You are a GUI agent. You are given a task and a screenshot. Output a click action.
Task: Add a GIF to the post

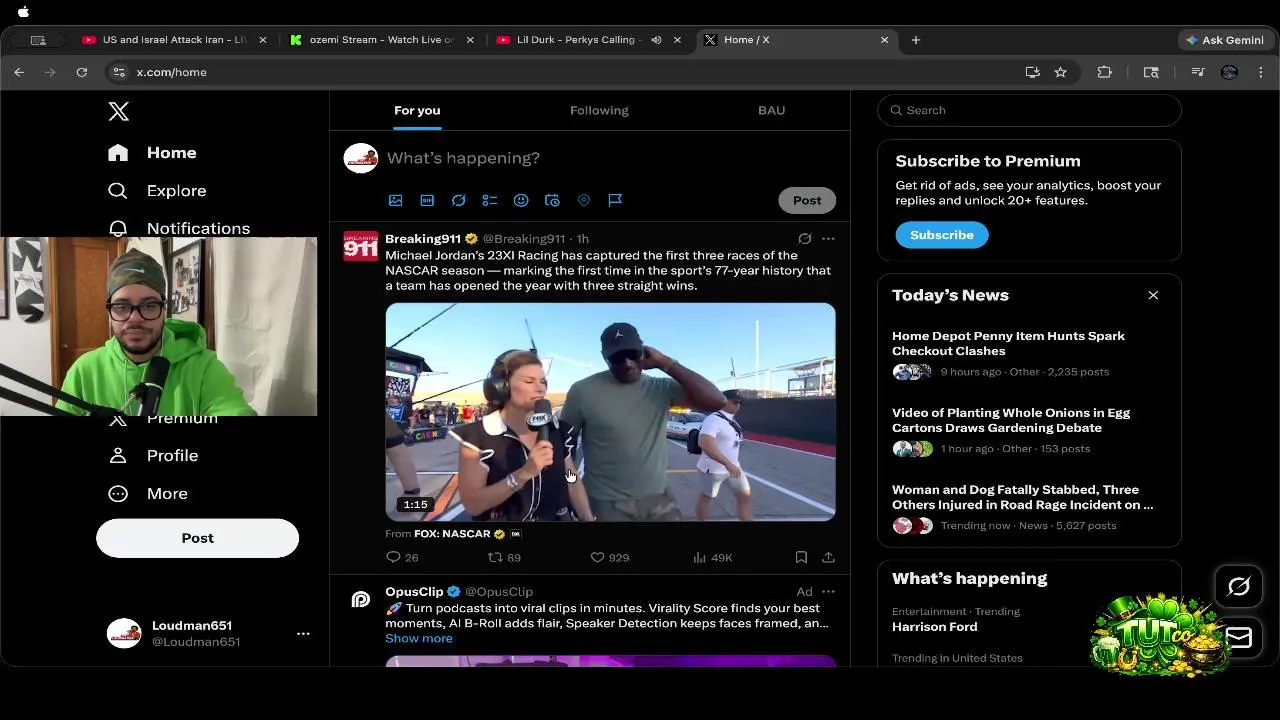click(x=427, y=200)
